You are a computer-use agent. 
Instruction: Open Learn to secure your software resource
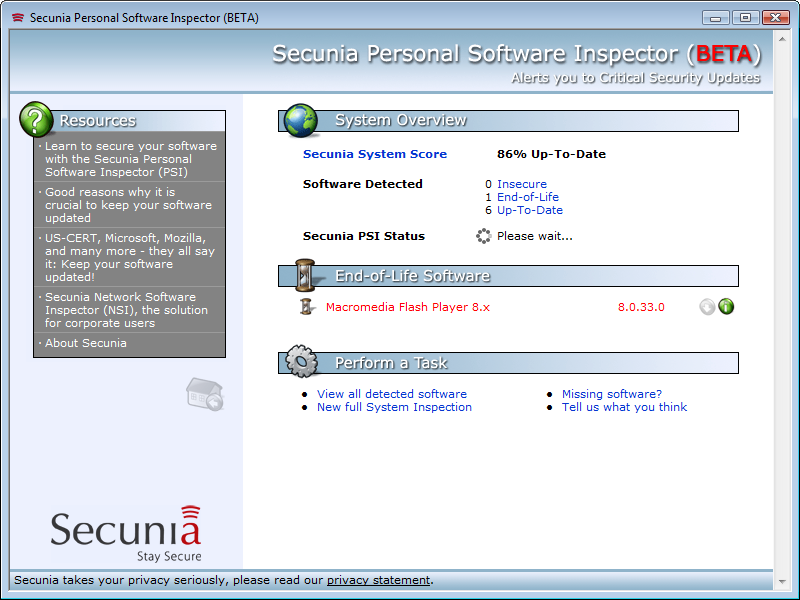point(130,159)
